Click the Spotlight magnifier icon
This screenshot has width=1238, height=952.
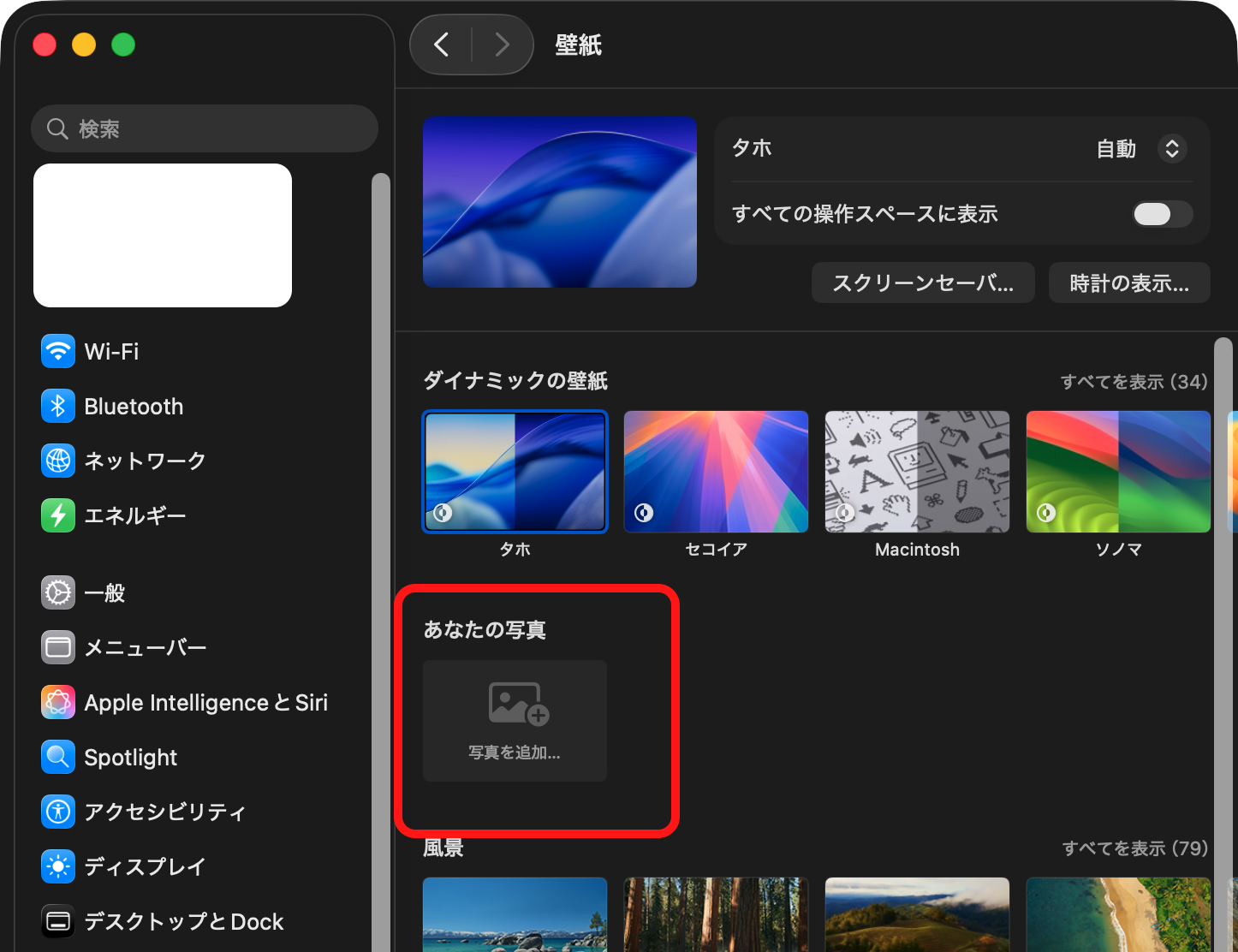pyautogui.click(x=58, y=757)
